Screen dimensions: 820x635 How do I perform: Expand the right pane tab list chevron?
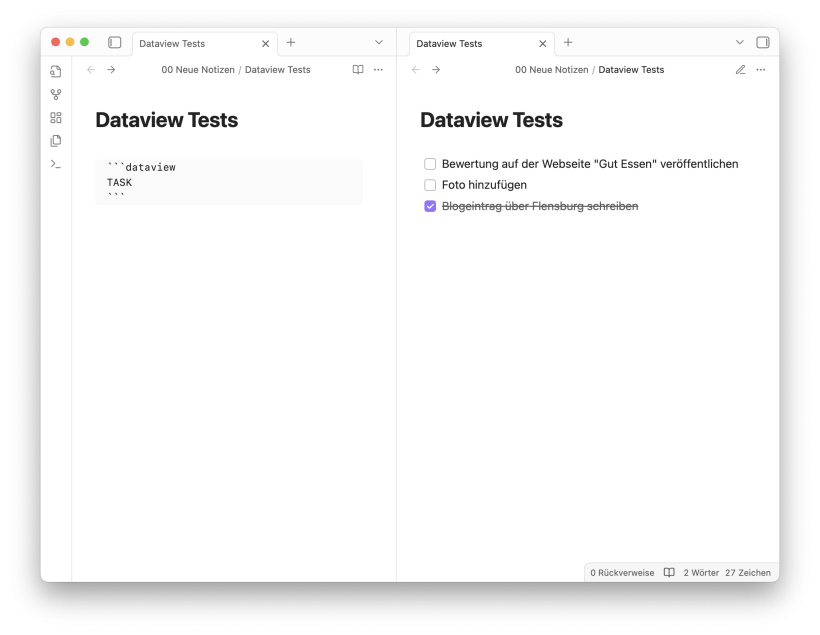click(739, 42)
